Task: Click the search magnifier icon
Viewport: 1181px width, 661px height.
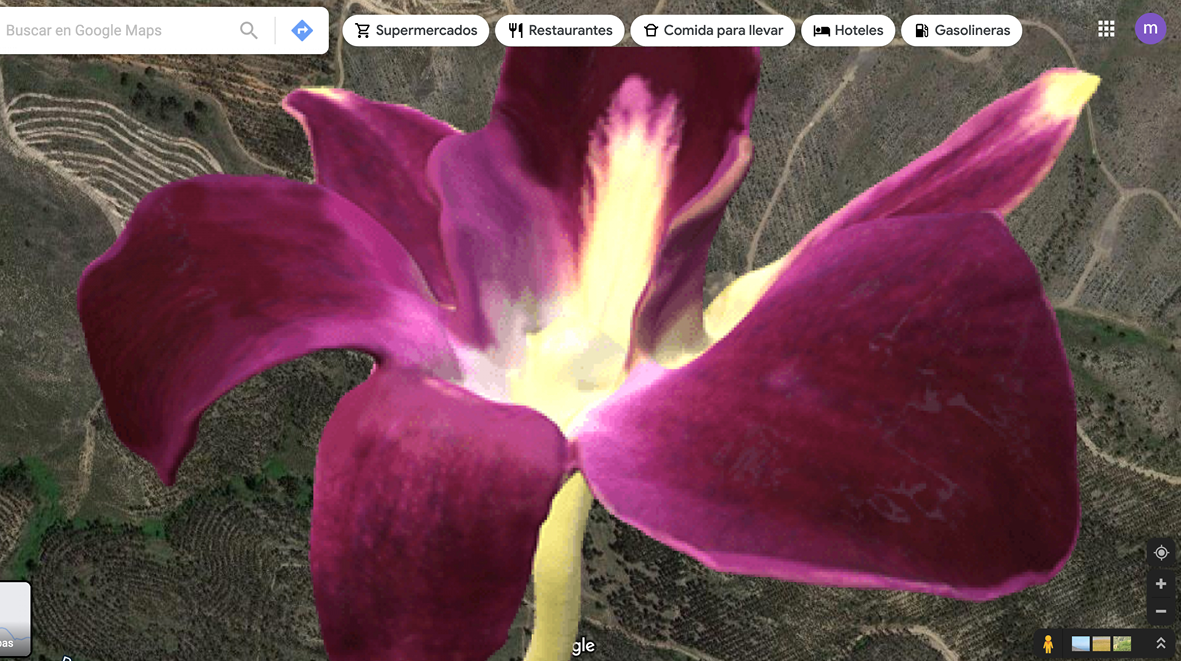Action: coord(249,31)
